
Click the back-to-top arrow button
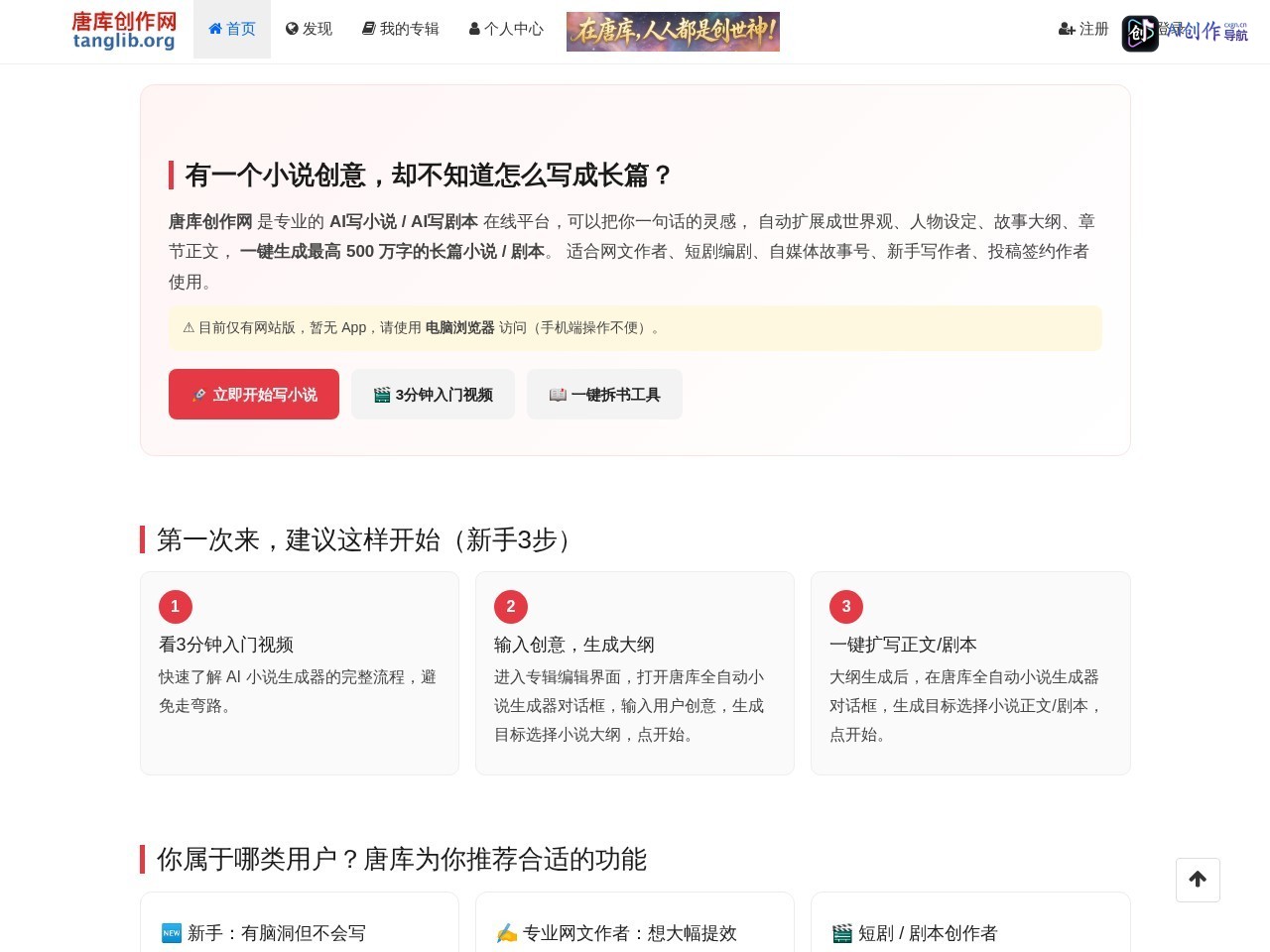click(x=1198, y=880)
